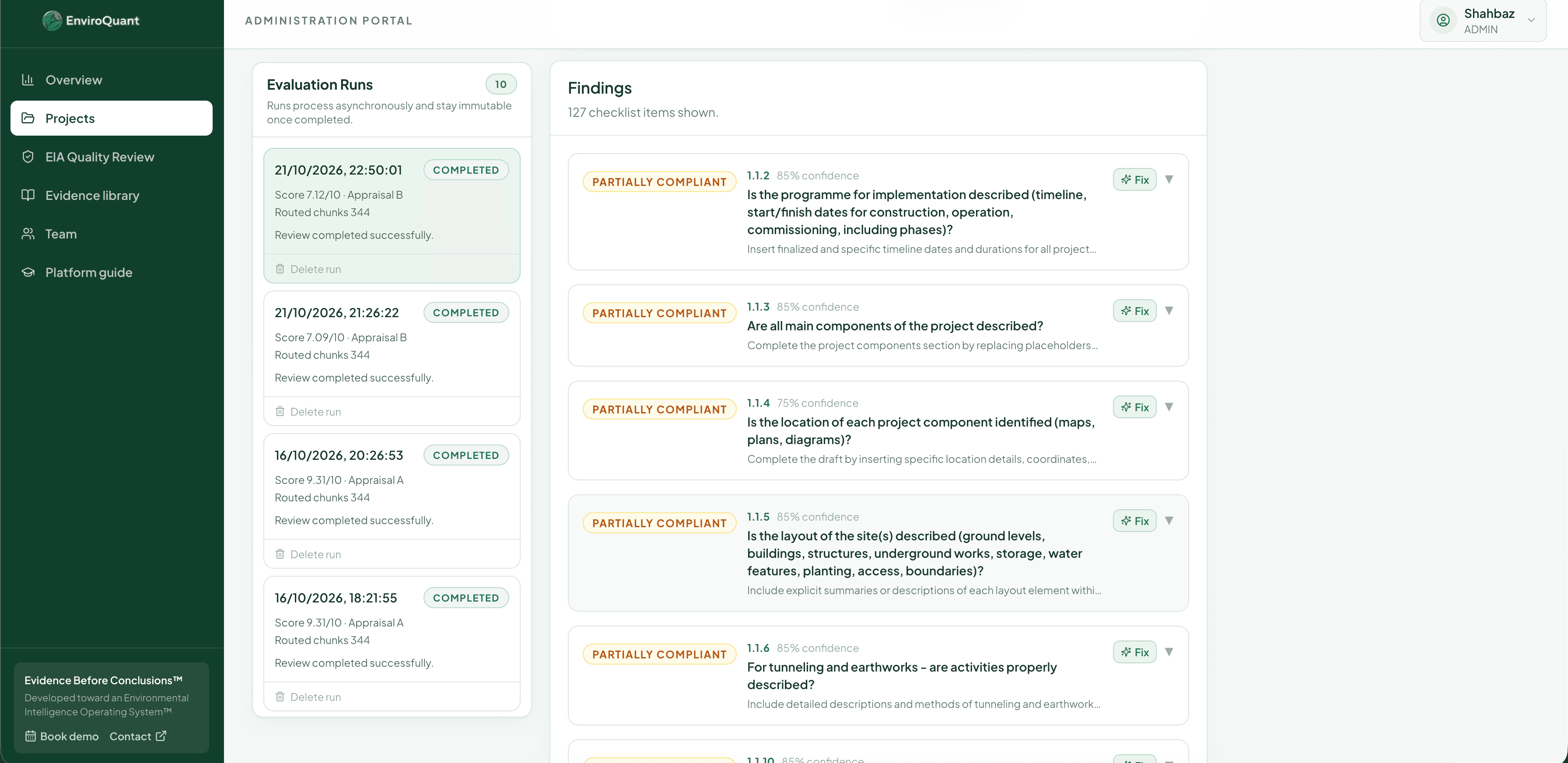1568x763 pixels.
Task: Click the Team people icon
Action: (x=28, y=234)
